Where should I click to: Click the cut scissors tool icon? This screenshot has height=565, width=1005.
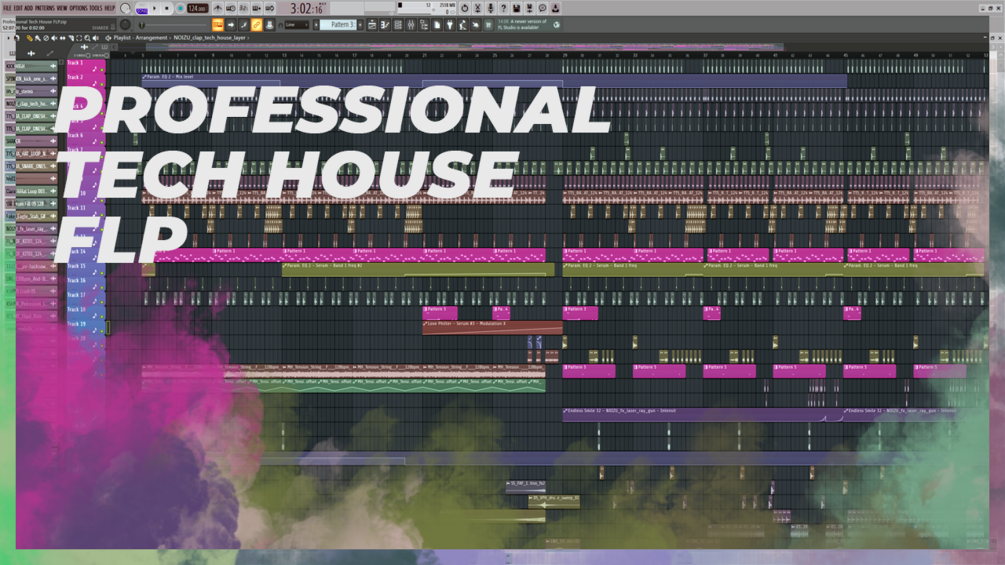pyautogui.click(x=478, y=8)
